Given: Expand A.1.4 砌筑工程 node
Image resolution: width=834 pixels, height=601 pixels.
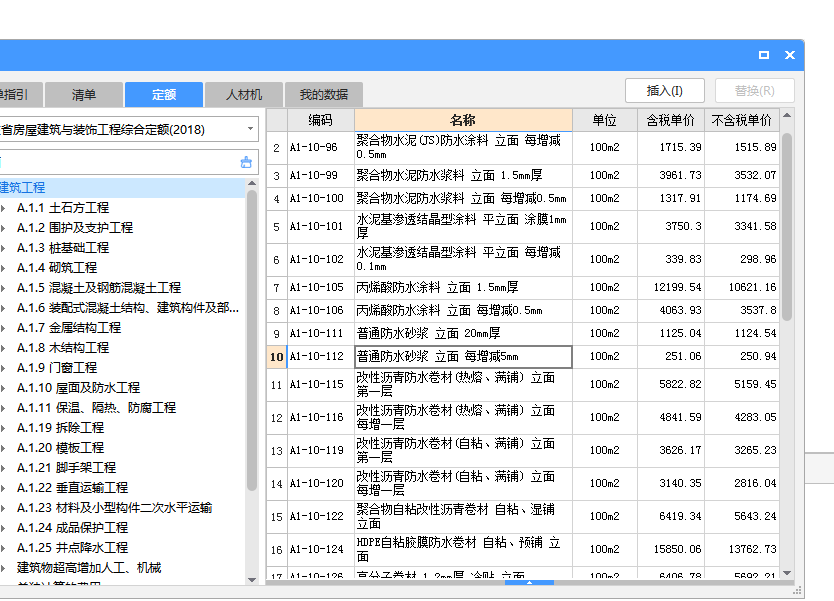Looking at the screenshot, I should pos(4,268).
